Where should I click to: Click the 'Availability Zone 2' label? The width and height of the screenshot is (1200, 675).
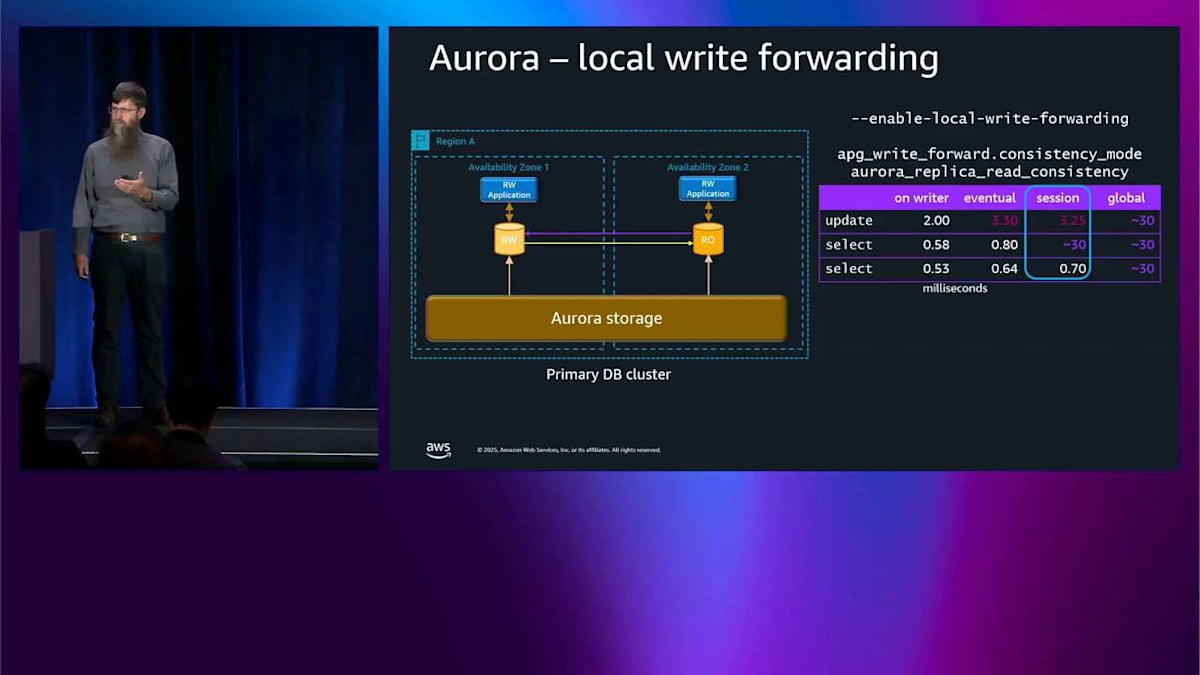click(708, 167)
